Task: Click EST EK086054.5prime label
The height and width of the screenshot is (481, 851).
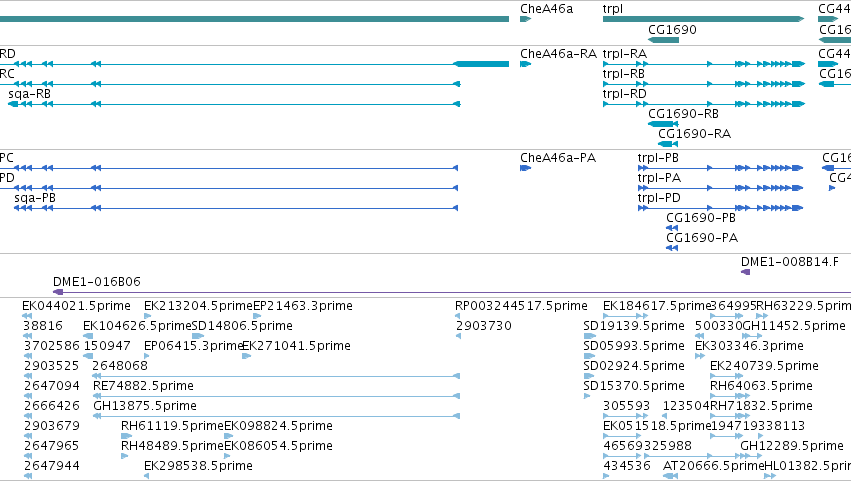Action: tap(278, 446)
